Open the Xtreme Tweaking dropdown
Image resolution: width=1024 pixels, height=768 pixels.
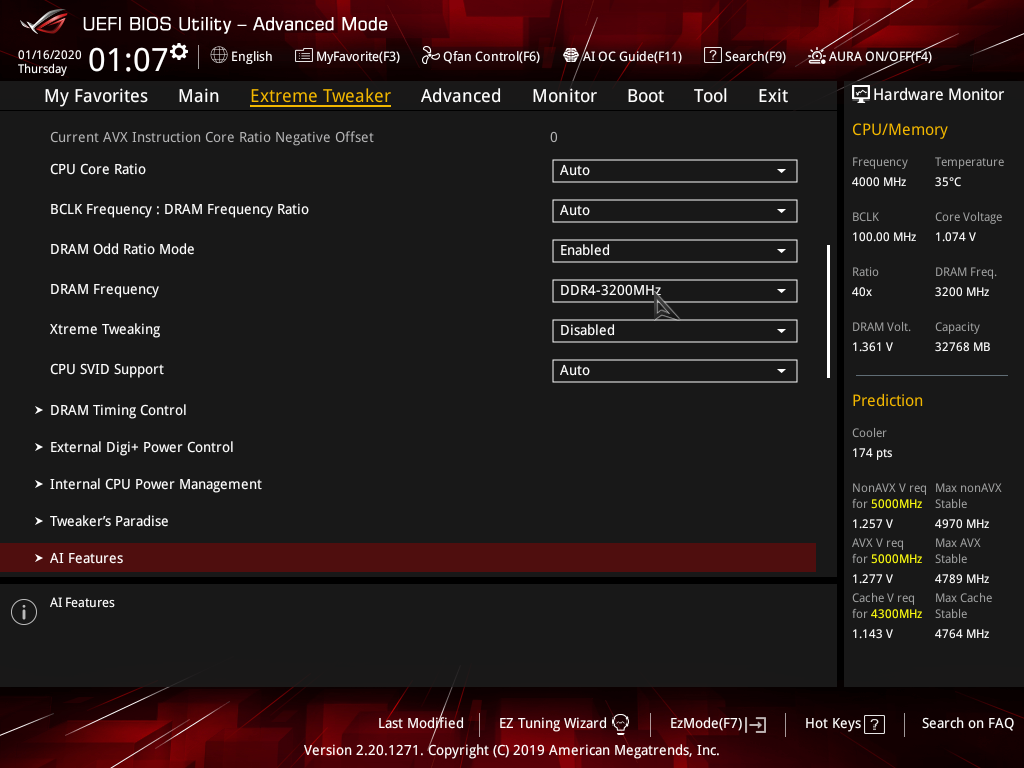(675, 330)
